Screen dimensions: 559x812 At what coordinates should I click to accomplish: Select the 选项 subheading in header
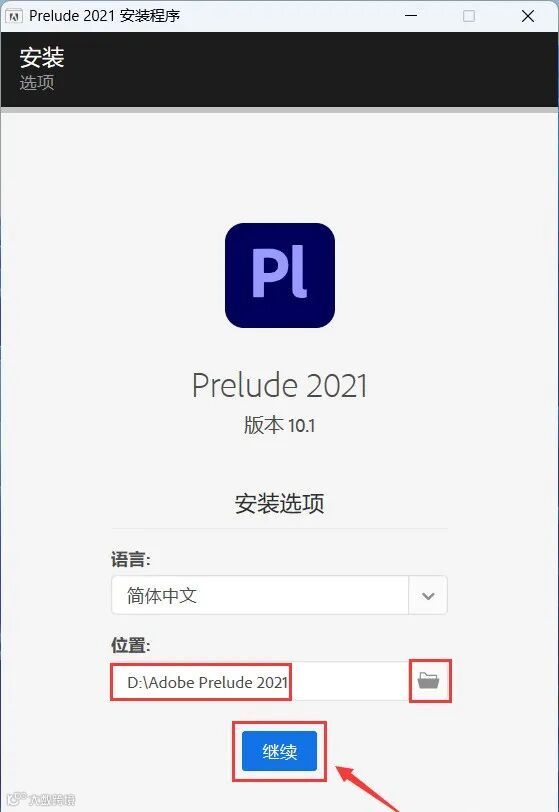tap(37, 82)
